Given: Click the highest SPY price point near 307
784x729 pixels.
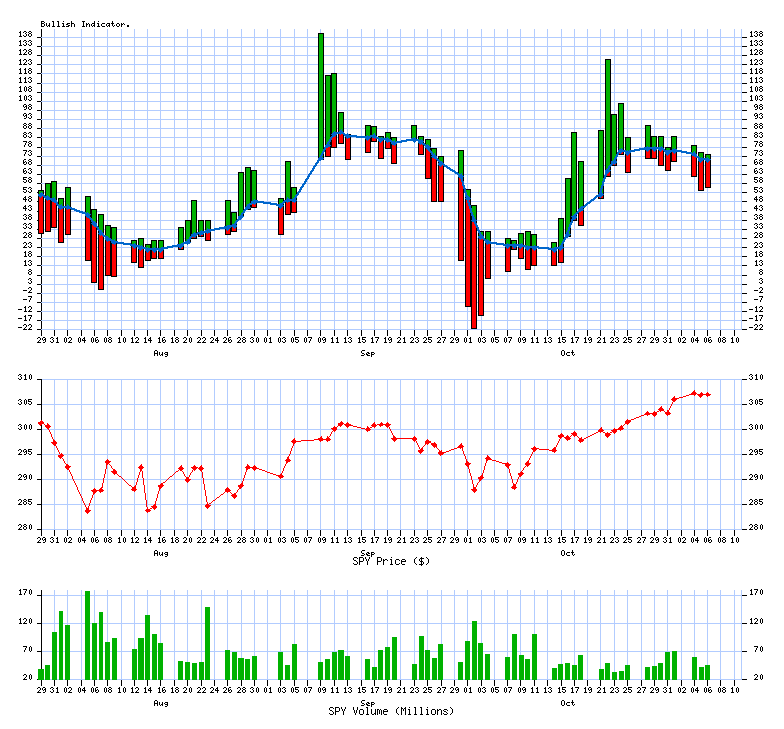Looking at the screenshot, I should point(694,392).
